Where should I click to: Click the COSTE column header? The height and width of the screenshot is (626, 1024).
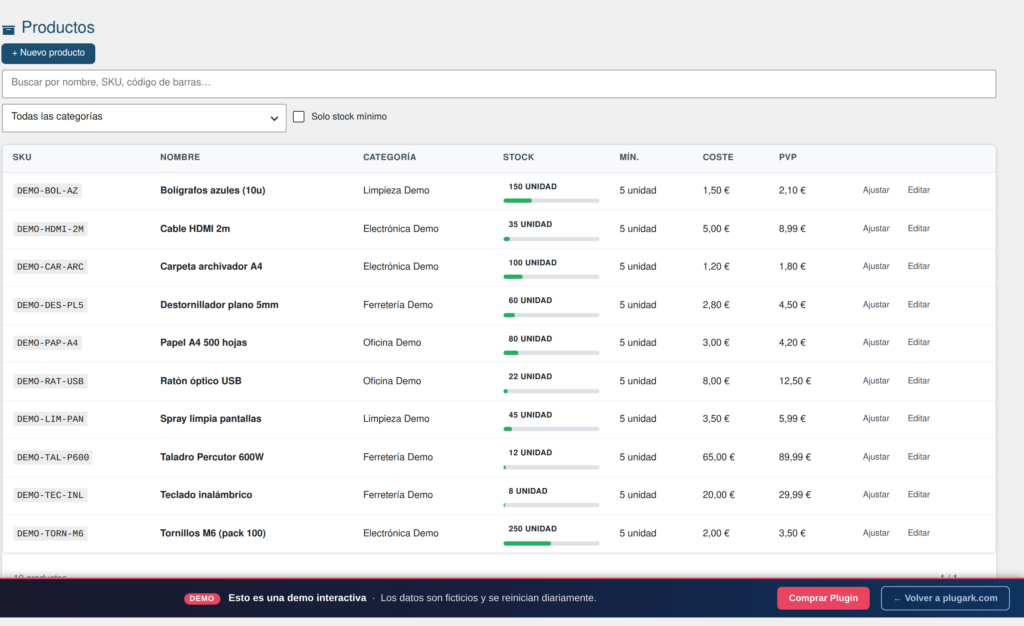(718, 157)
